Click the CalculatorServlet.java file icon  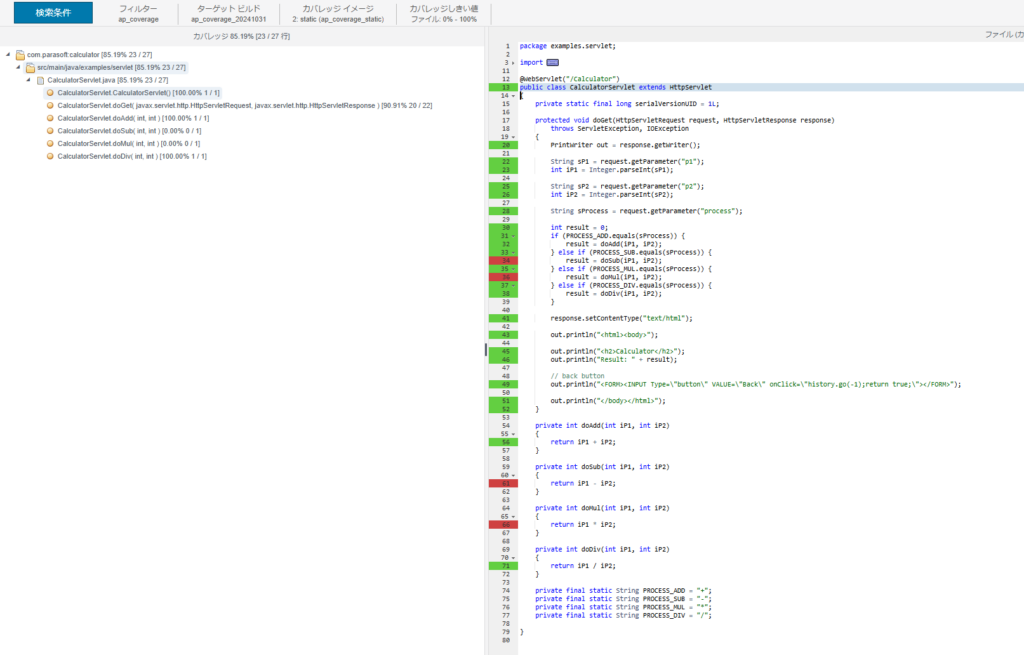[41, 80]
